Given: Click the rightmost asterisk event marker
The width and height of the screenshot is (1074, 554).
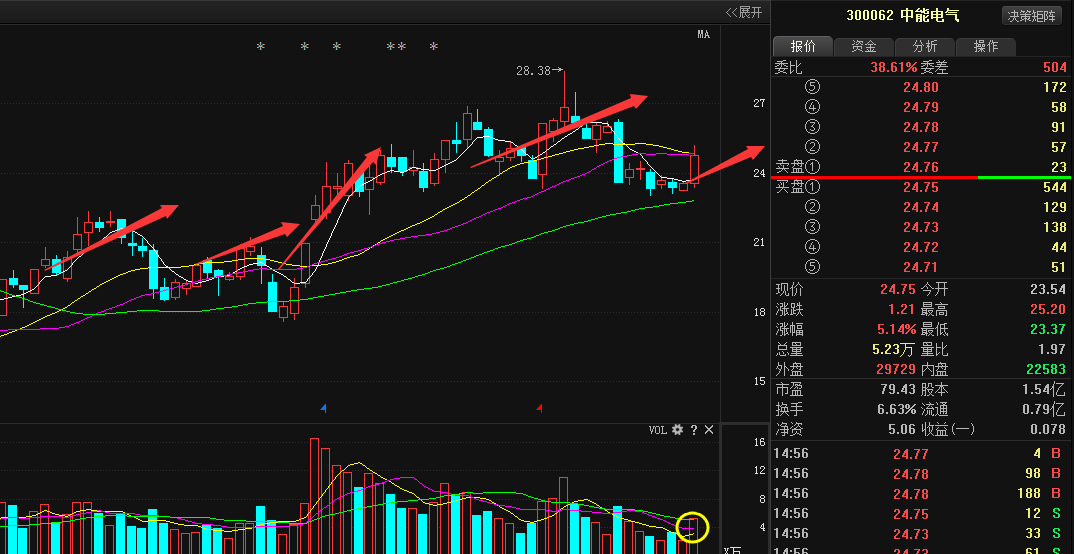Looking at the screenshot, I should pyautogui.click(x=433, y=47).
